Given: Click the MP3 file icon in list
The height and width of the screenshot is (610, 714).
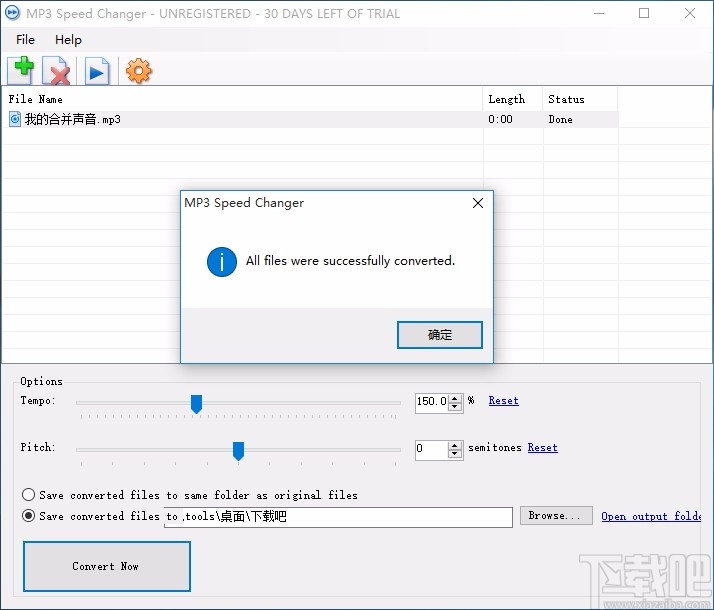Looking at the screenshot, I should point(15,119).
